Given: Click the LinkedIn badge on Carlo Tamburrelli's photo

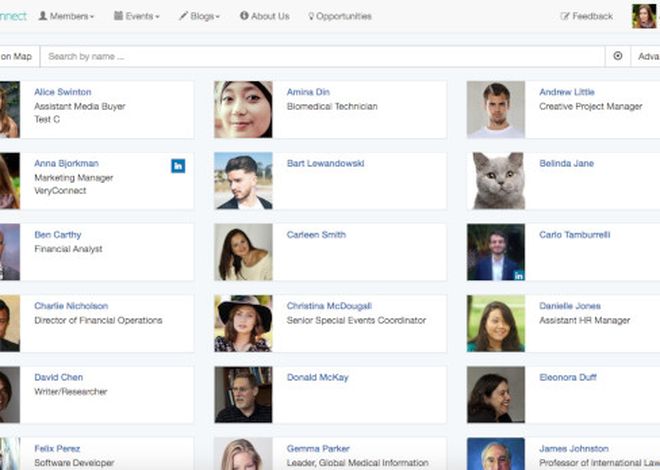Looking at the screenshot, I should point(519,276).
